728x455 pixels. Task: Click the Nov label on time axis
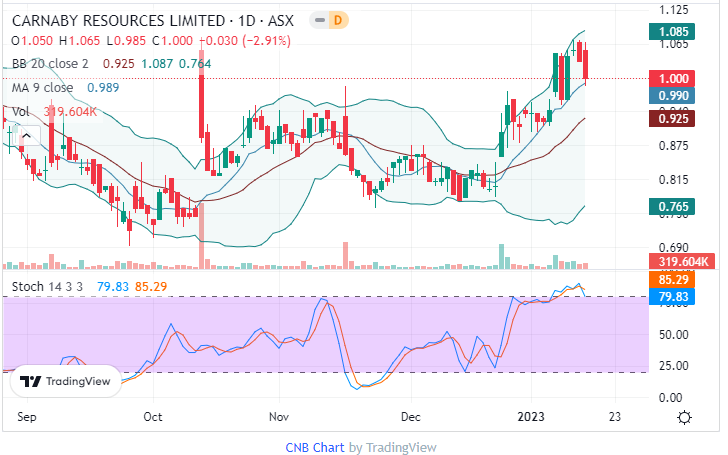[279, 417]
